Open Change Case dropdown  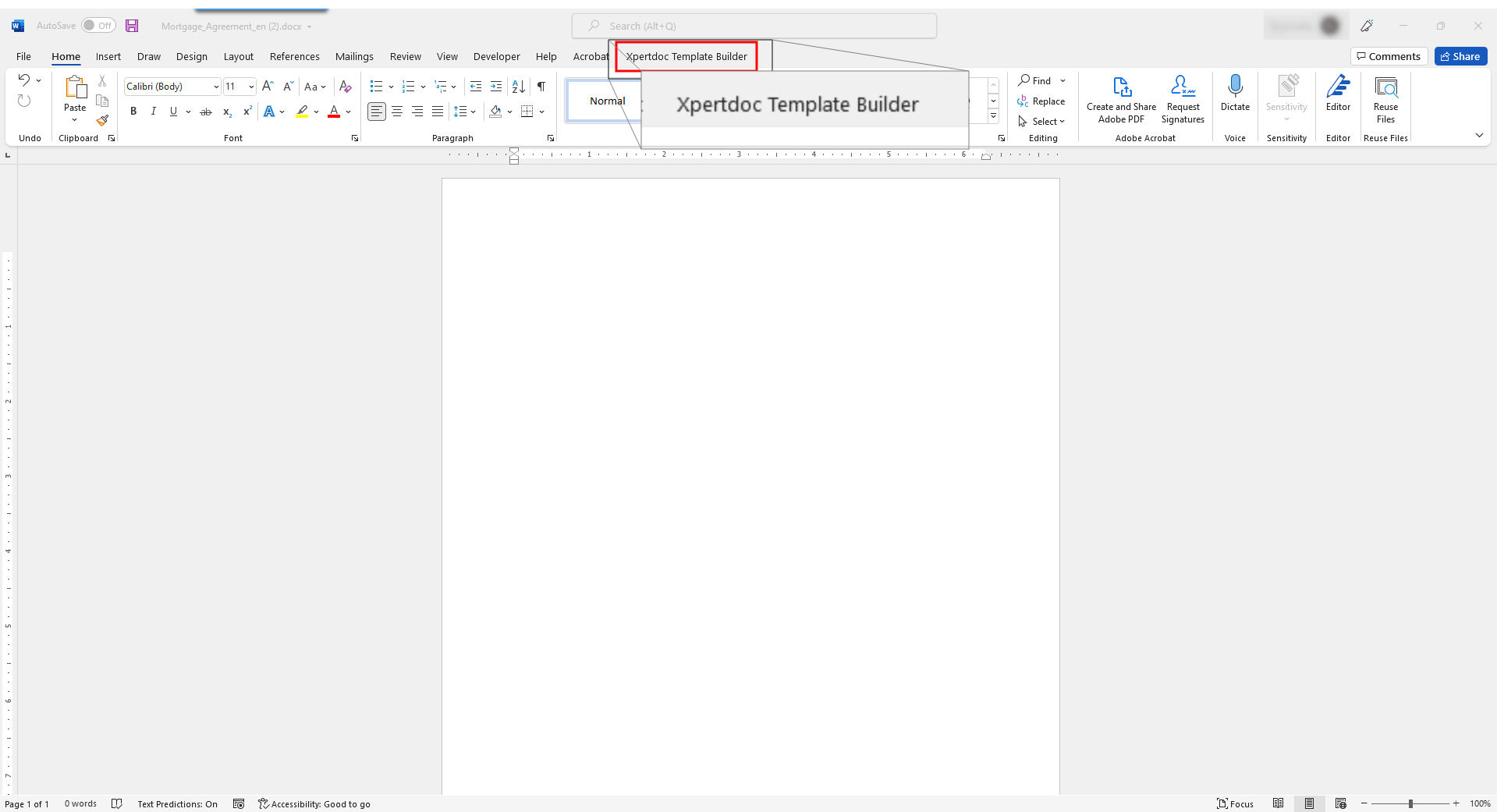point(315,87)
